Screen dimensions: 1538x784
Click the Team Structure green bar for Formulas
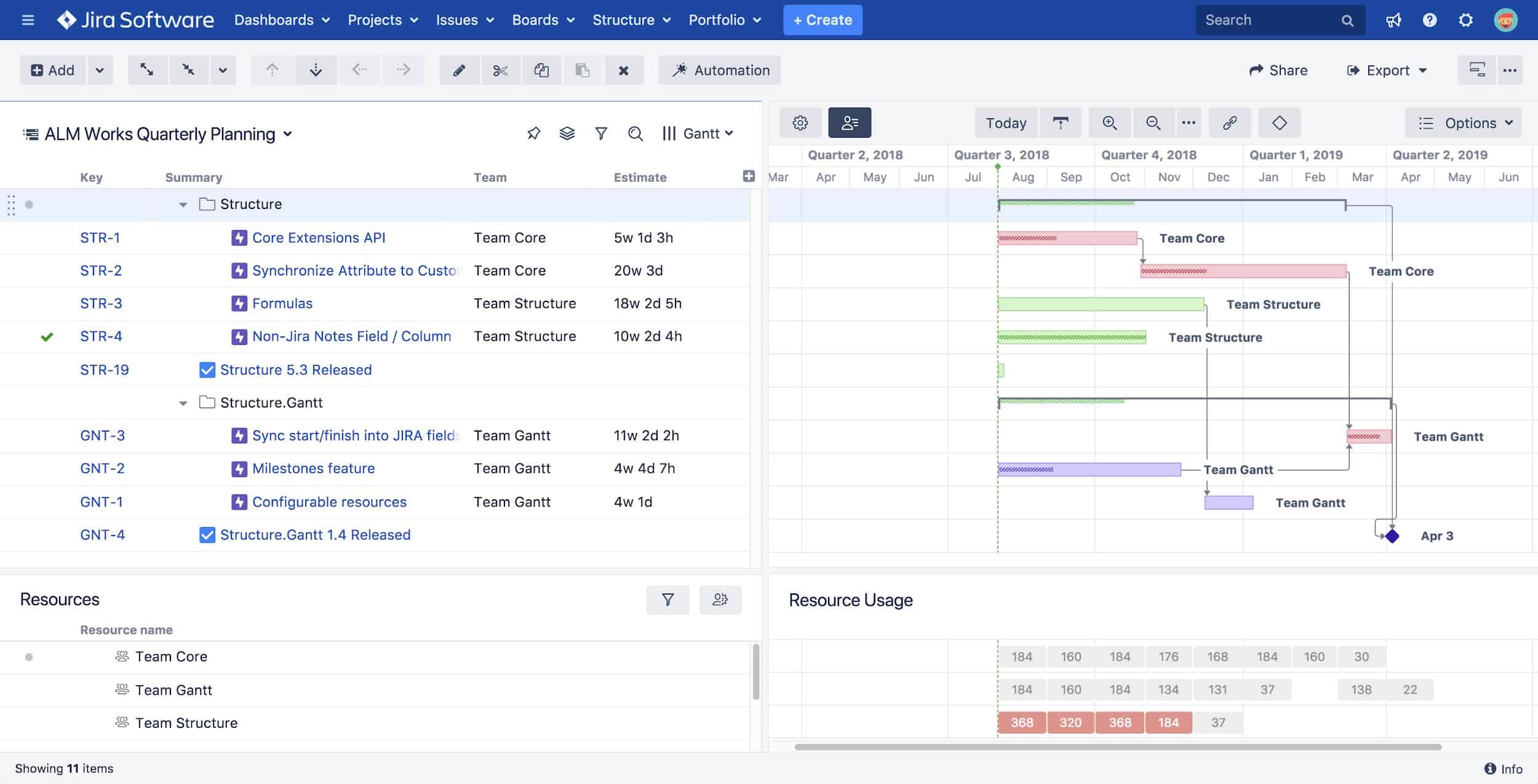[x=1101, y=303]
